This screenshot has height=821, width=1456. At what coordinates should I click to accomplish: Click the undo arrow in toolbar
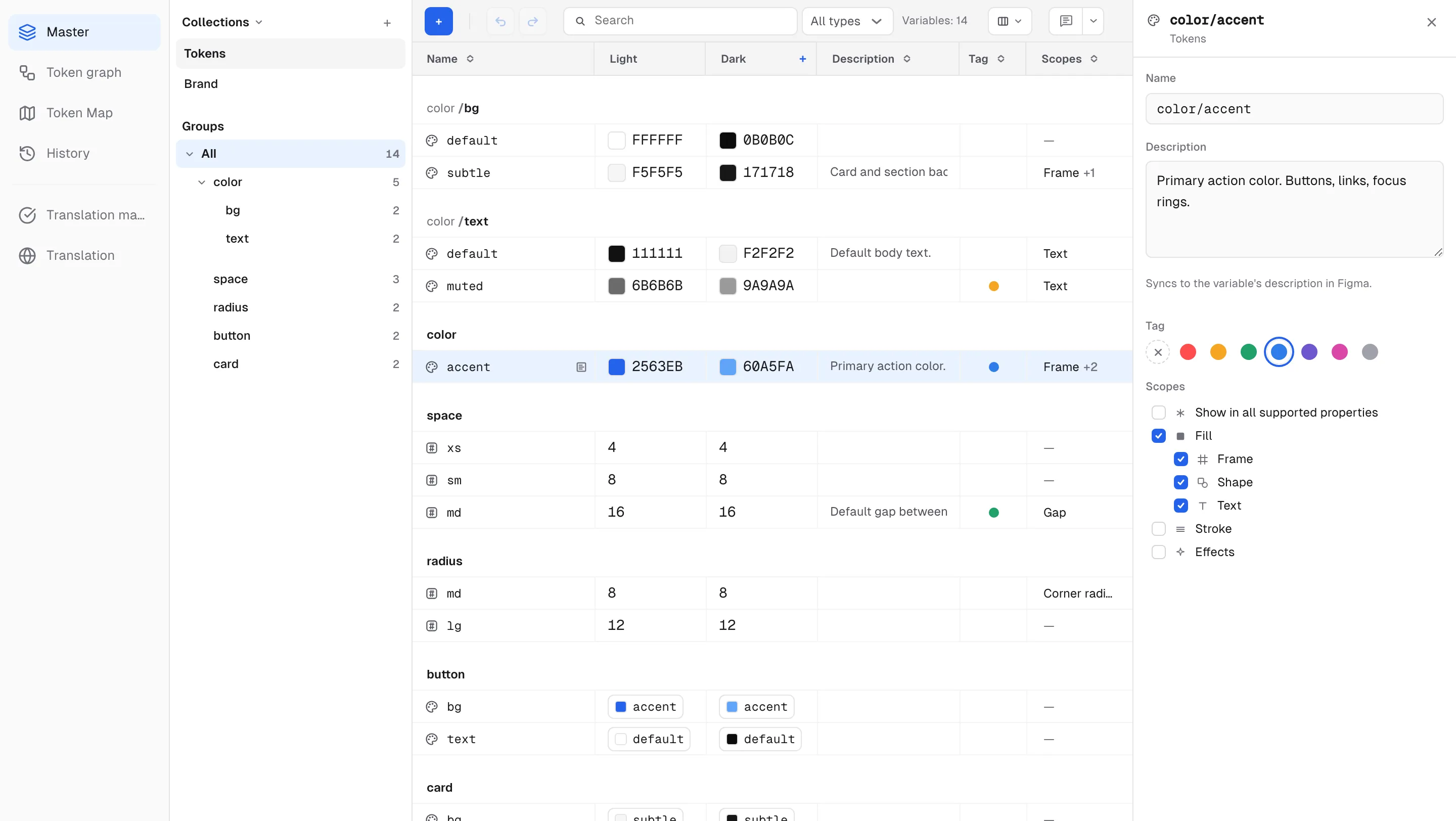[500, 21]
